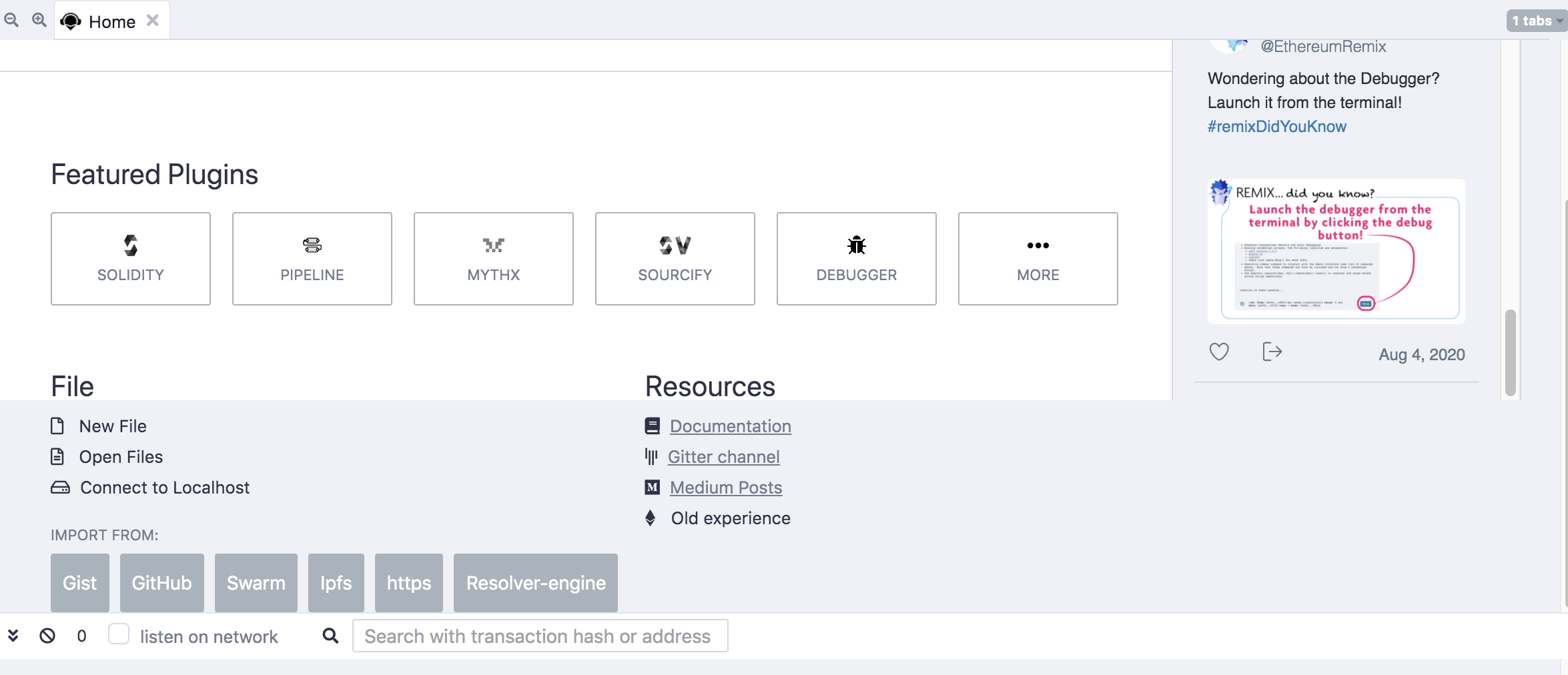Open the @EthereumRemix profile
This screenshot has width=1568, height=675.
tap(1323, 46)
